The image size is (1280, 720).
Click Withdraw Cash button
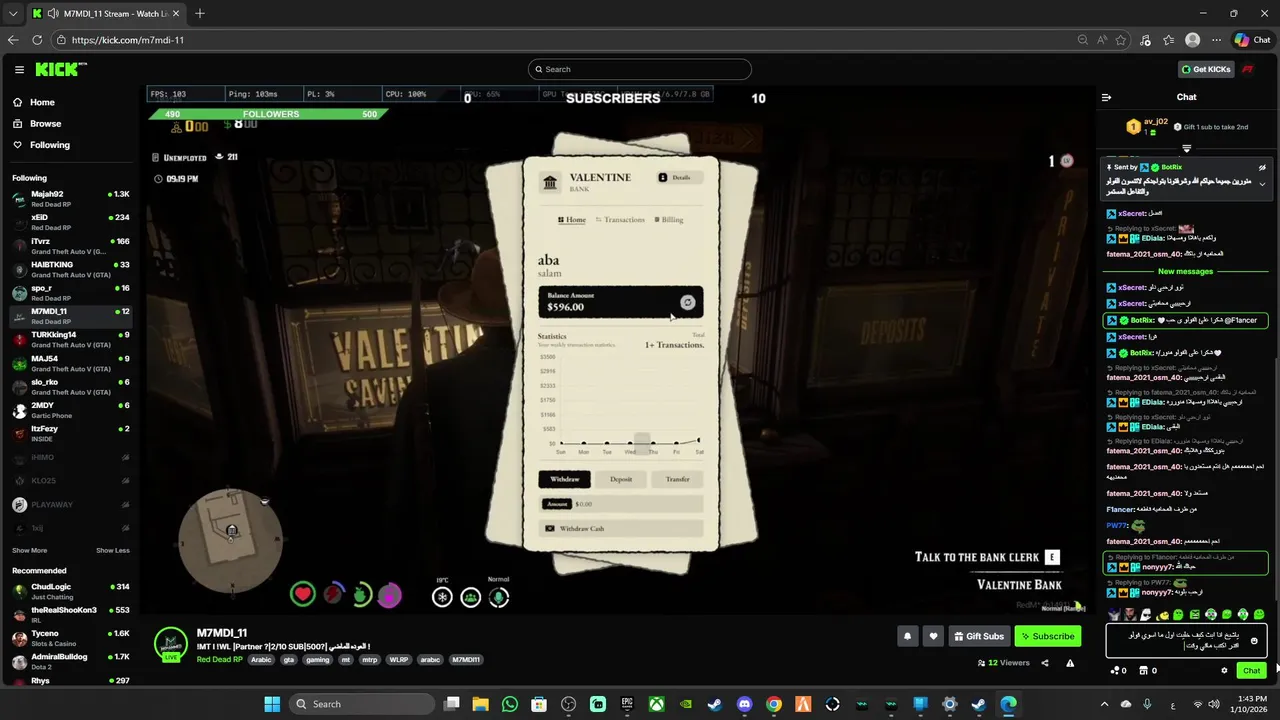point(621,528)
